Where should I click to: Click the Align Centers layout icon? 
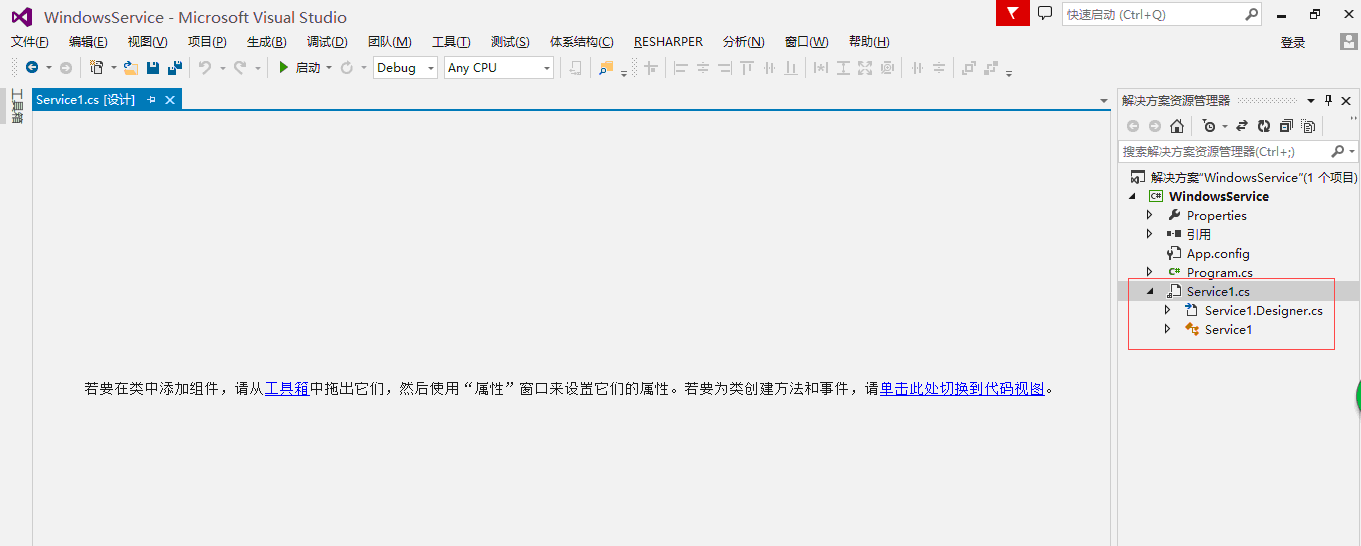(703, 67)
